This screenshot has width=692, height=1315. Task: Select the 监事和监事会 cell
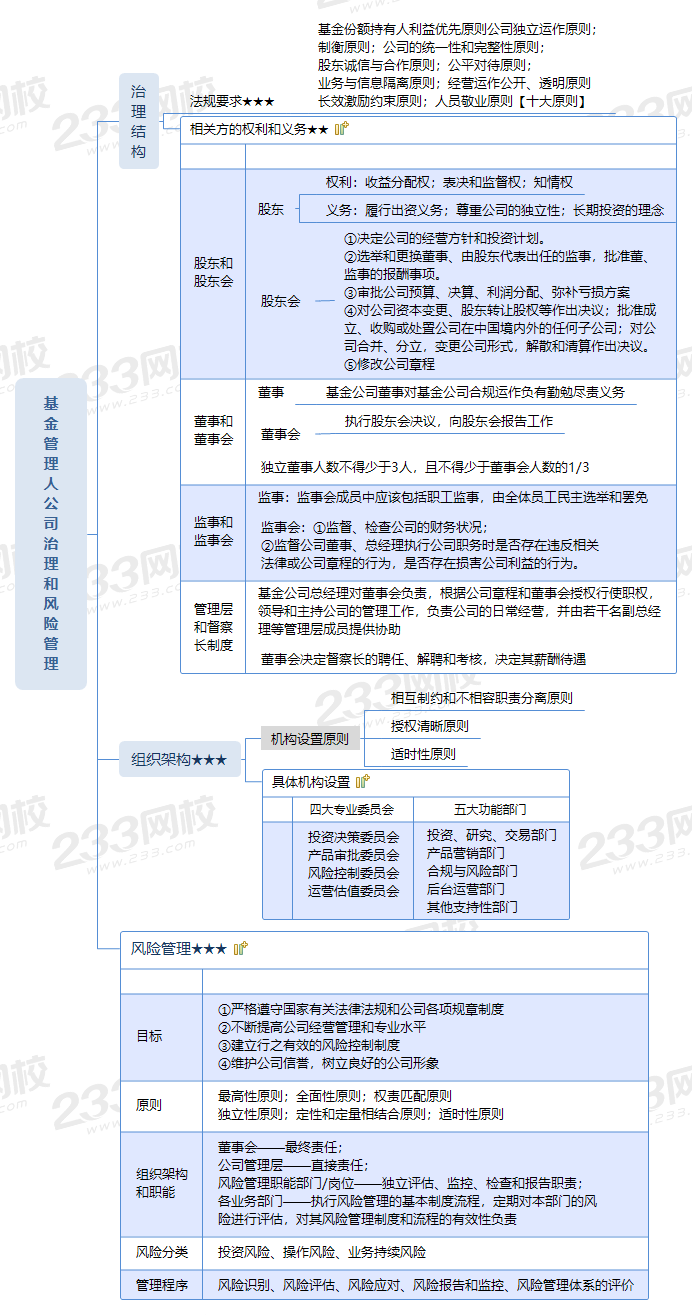coord(213,531)
